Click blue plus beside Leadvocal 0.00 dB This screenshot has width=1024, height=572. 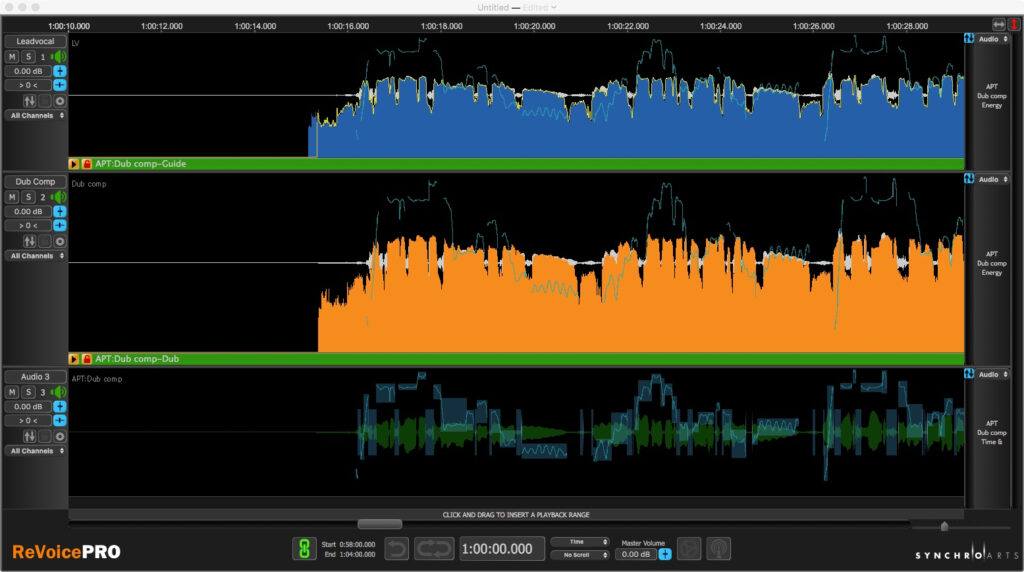pyautogui.click(x=59, y=71)
